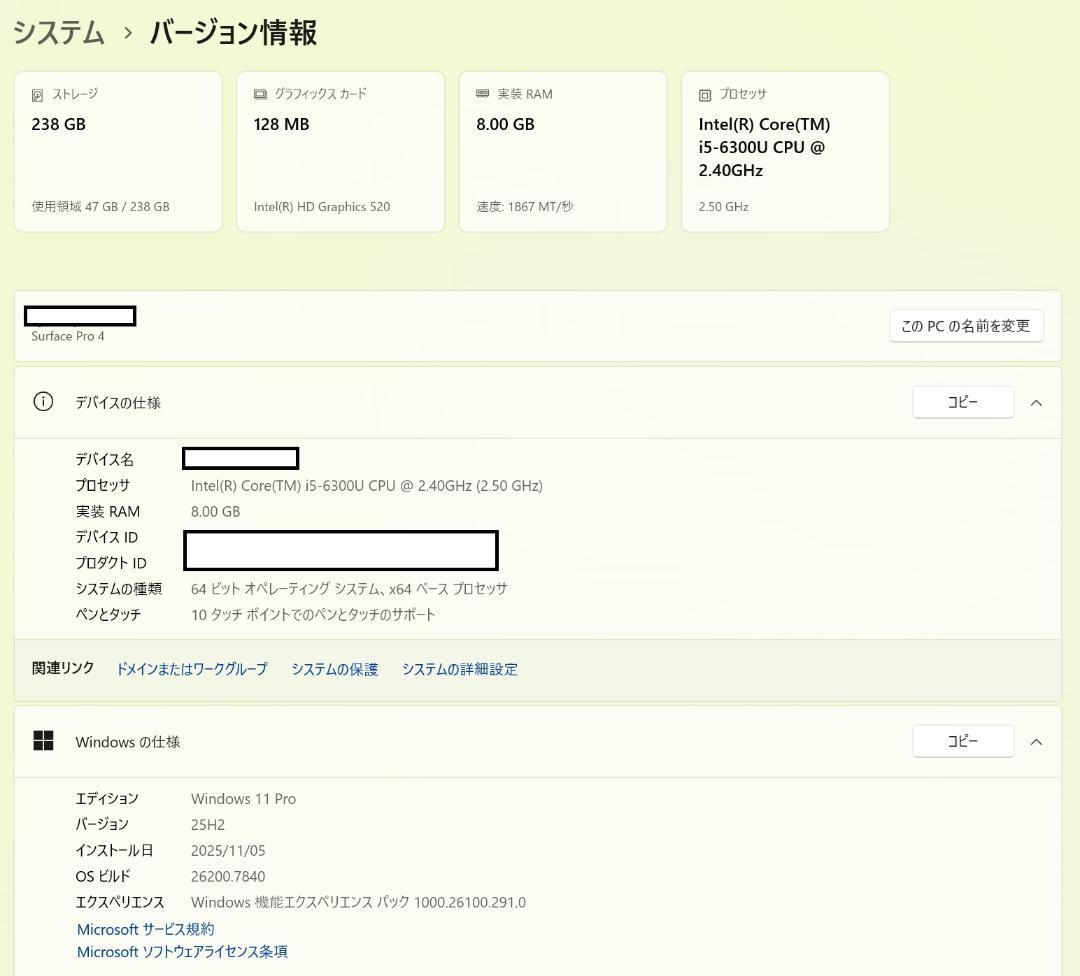
Task: Click the デバイスの仕様 header label
Action: click(118, 403)
